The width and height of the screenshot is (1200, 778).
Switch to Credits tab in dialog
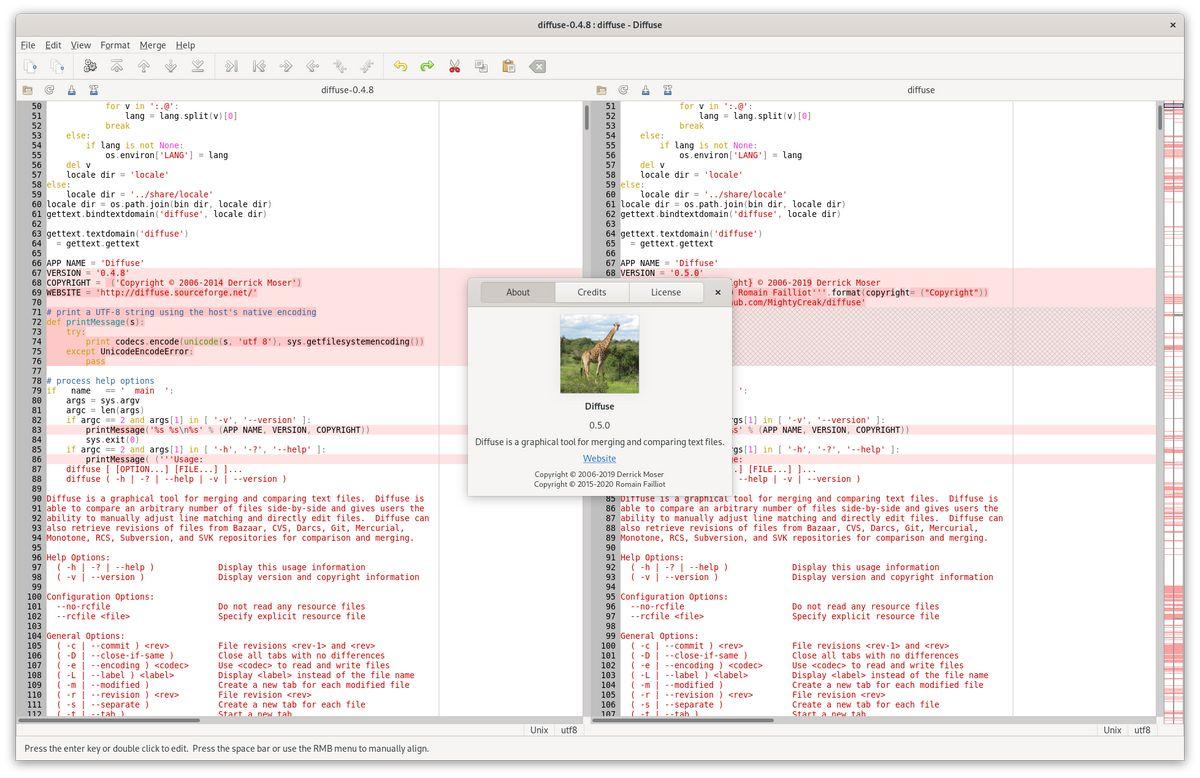(592, 292)
